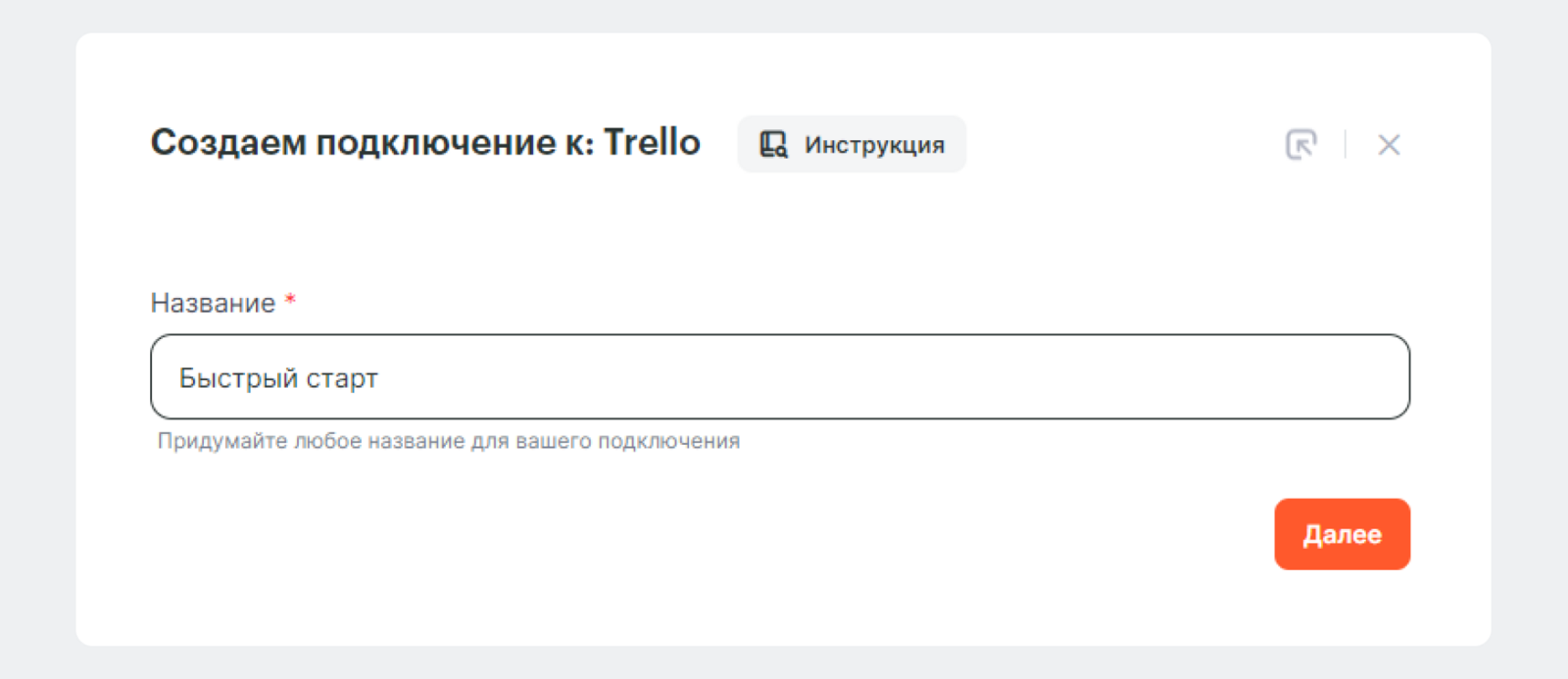Screen dimensions: 1568x679
Task: Collapse dialog using the arrow-in-square icon
Action: coord(1300,145)
